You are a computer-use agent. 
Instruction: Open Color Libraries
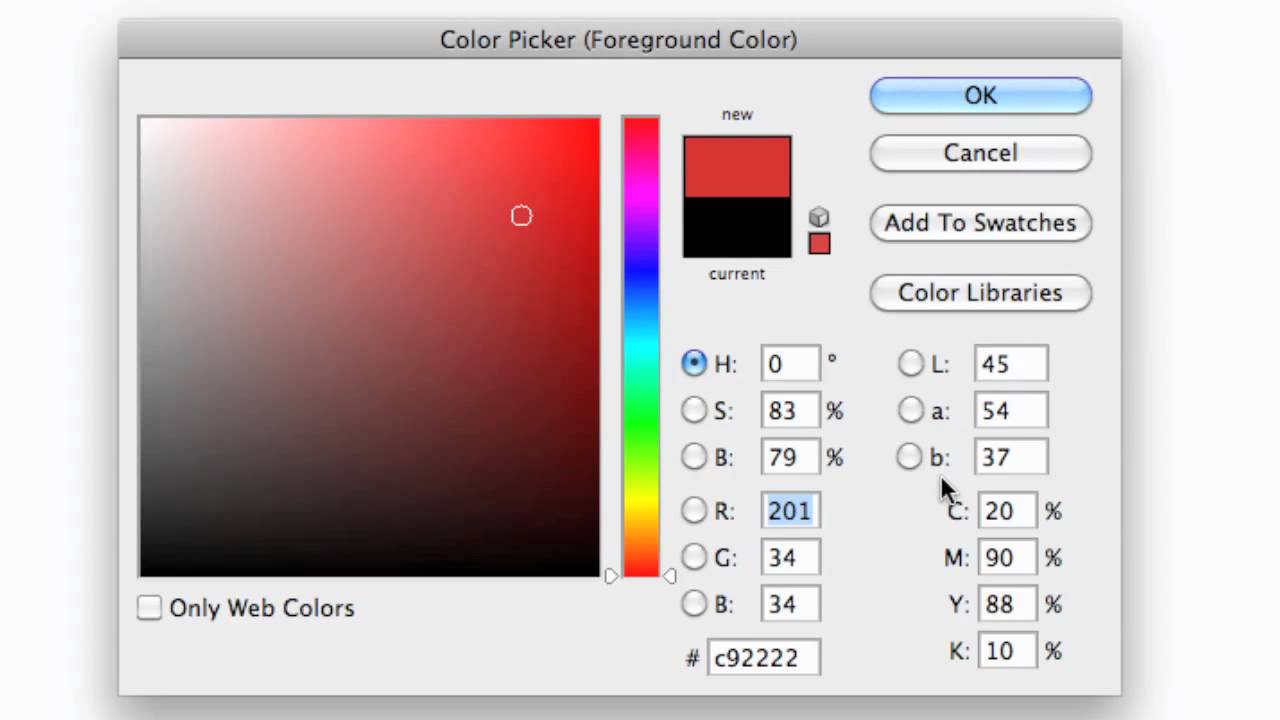(x=980, y=293)
